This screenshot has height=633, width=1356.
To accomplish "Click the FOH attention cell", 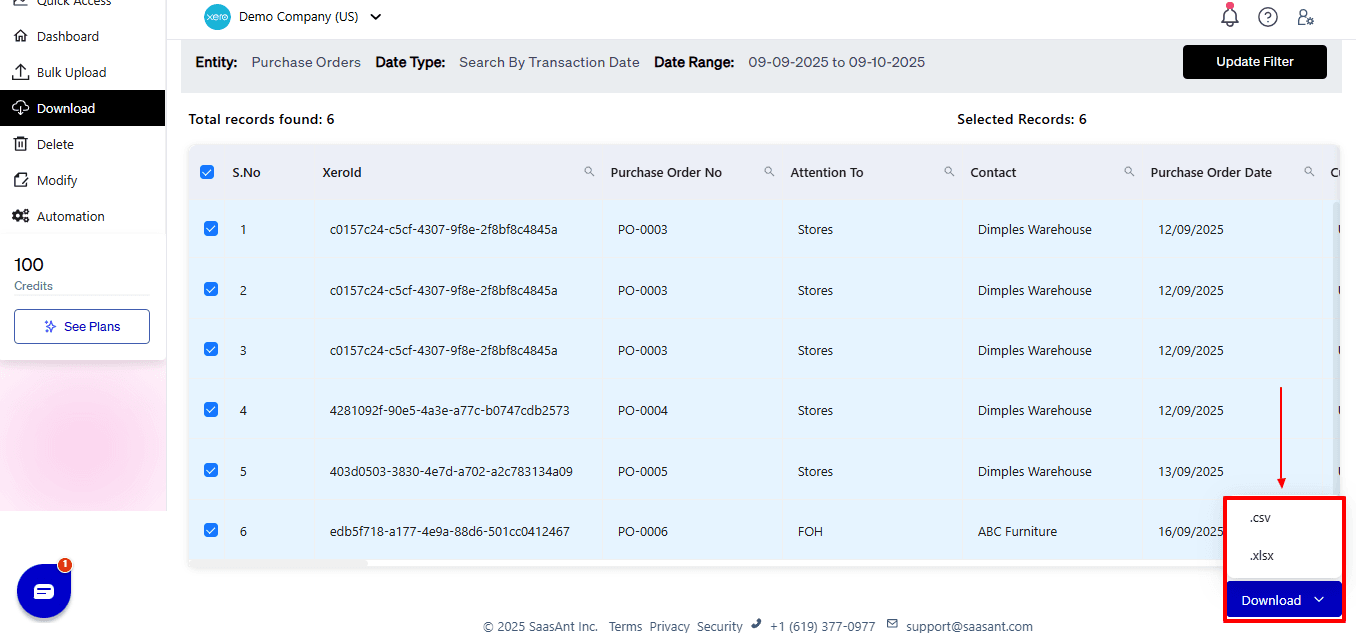I will pos(810,531).
